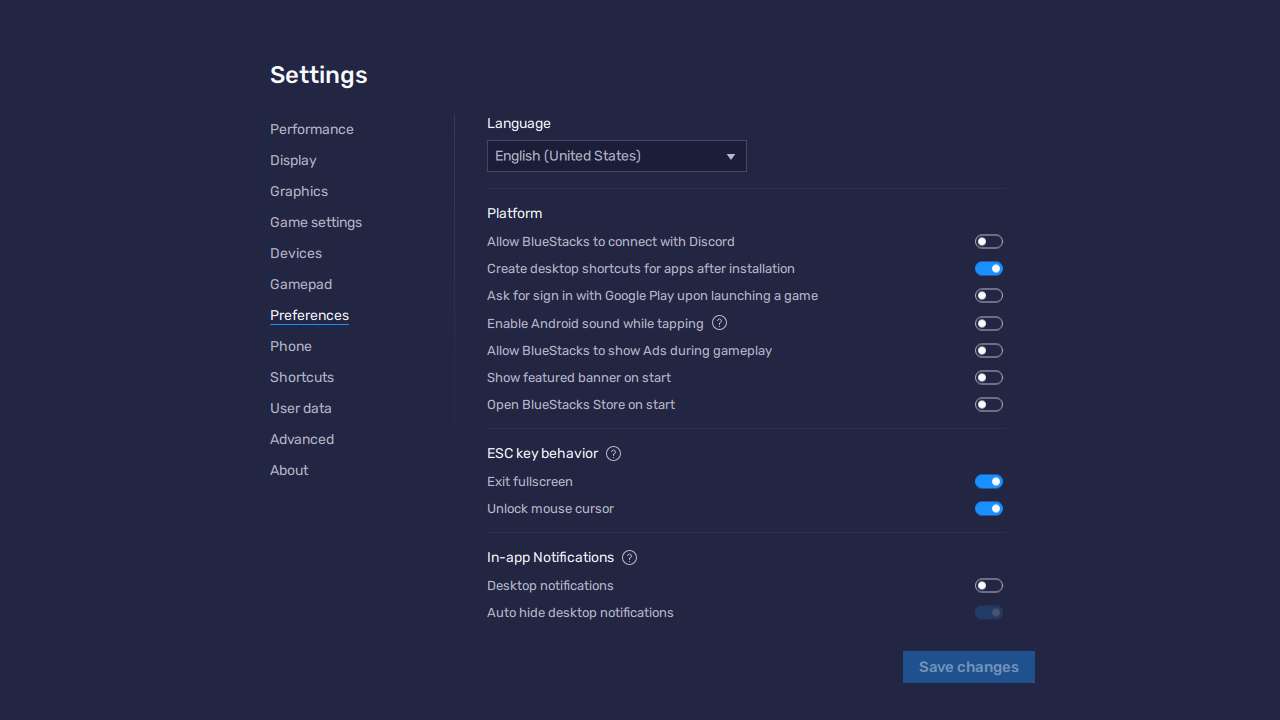The height and width of the screenshot is (720, 1280).
Task: Open the ESC key behavior help tooltip icon
Action: click(x=613, y=453)
